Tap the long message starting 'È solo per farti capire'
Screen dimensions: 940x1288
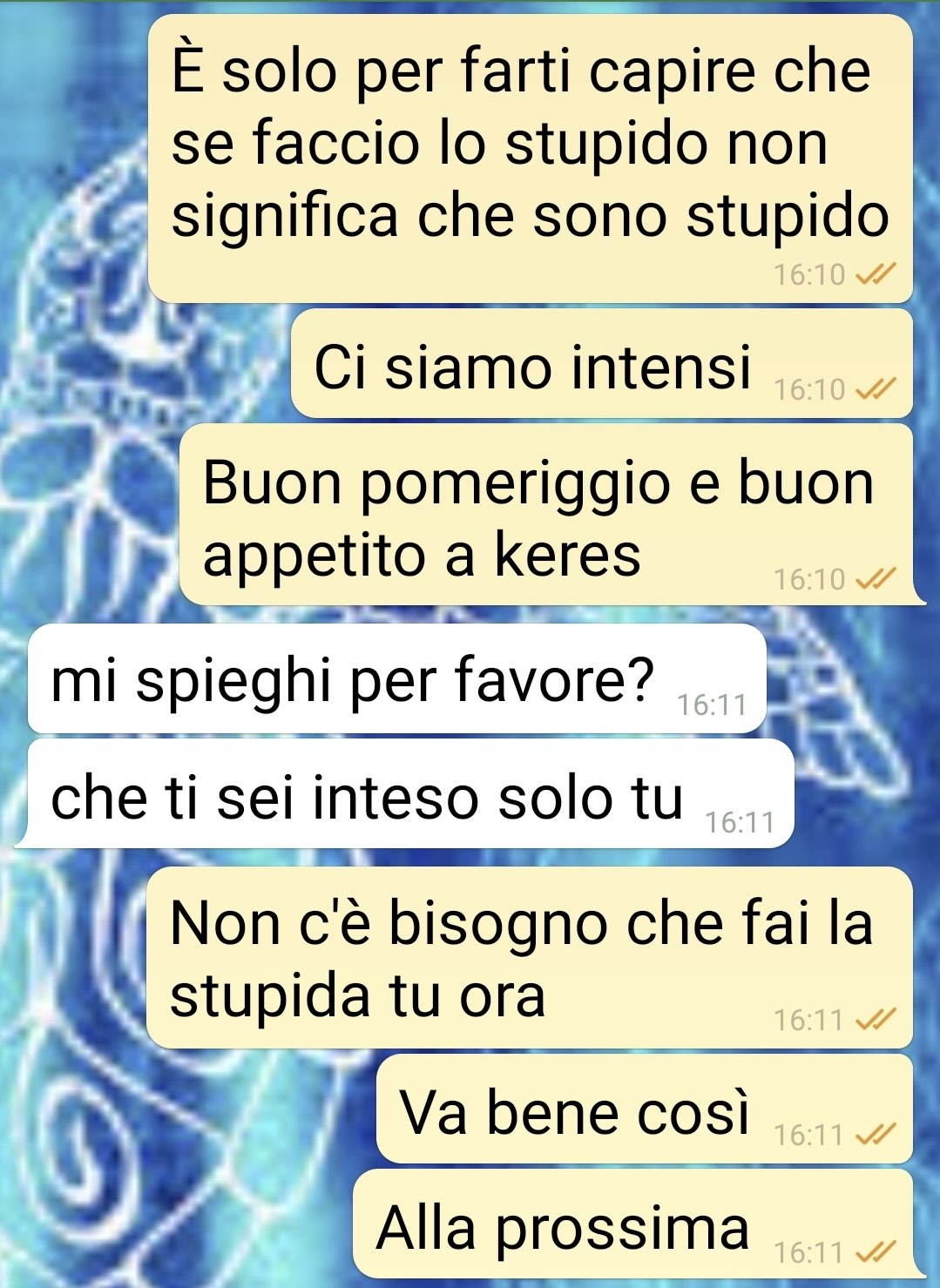(531, 158)
